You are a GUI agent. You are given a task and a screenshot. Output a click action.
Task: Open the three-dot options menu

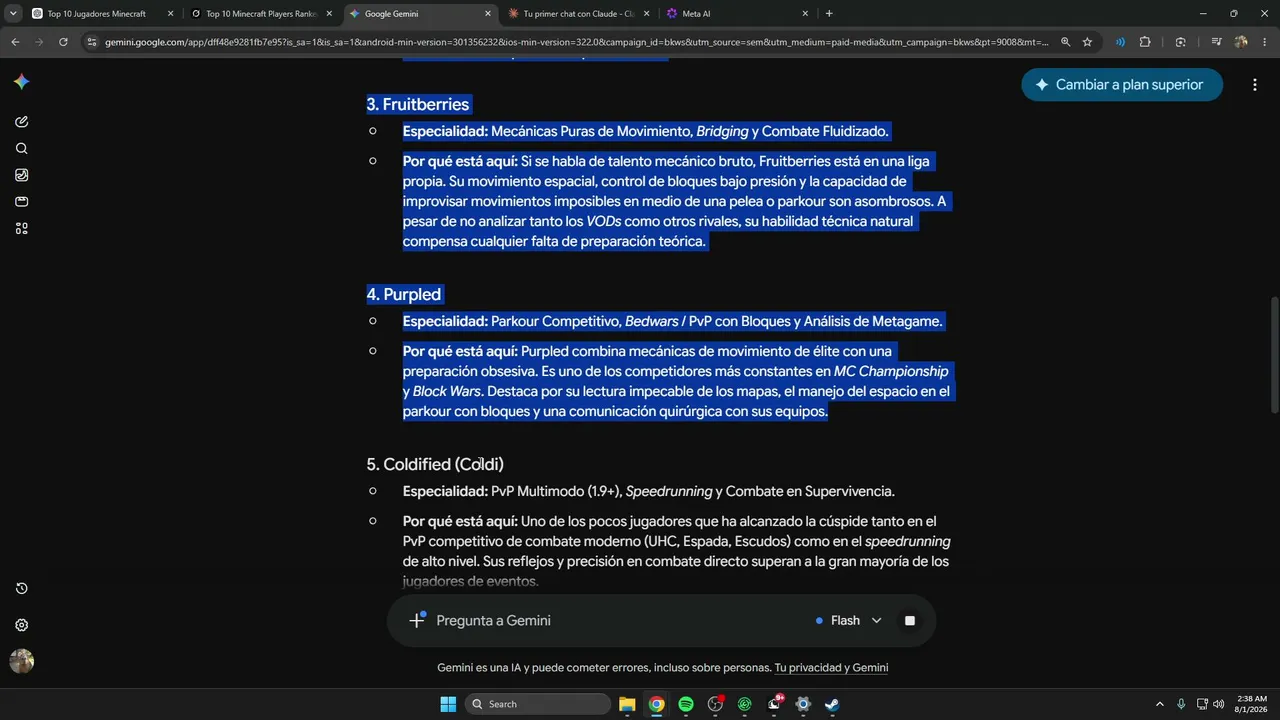point(1254,85)
